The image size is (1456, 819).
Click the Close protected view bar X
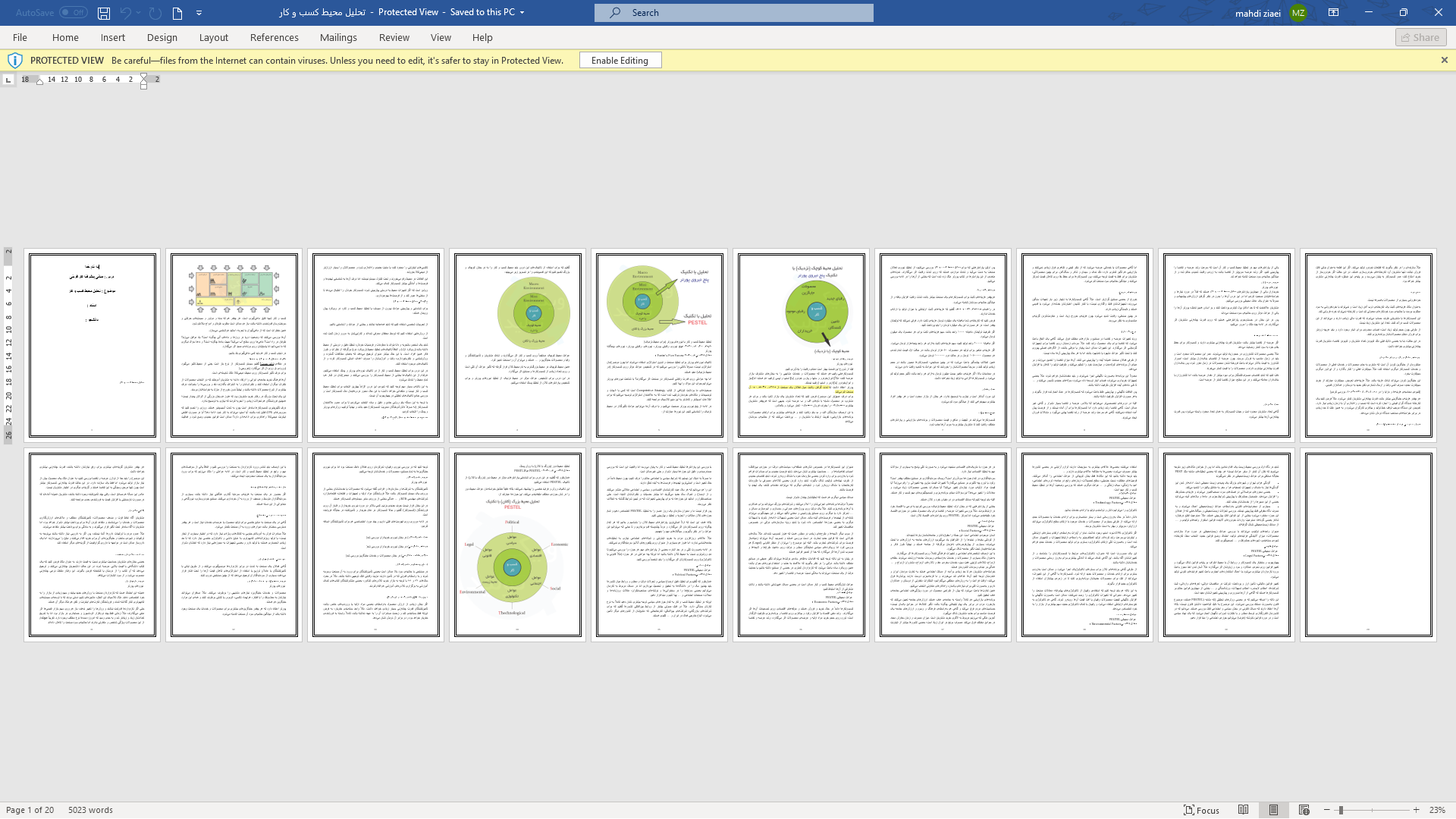pos(1444,60)
